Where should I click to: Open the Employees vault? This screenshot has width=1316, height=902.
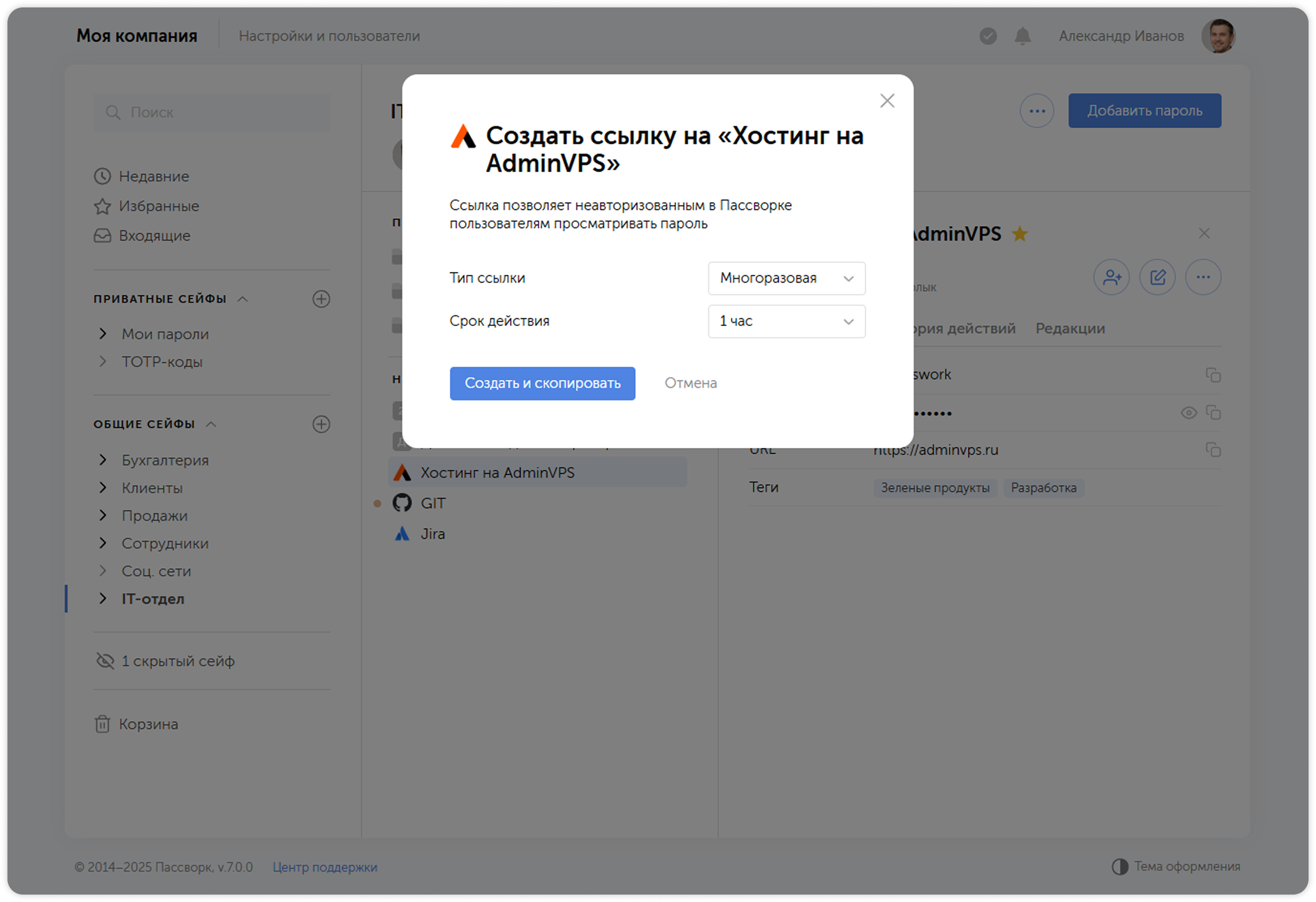[165, 543]
